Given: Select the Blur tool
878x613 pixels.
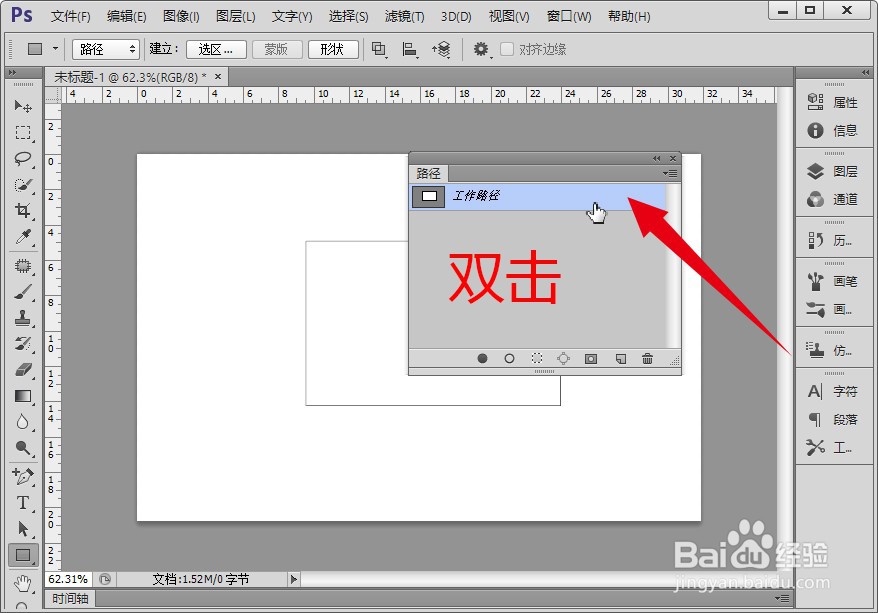Looking at the screenshot, I should point(23,422).
